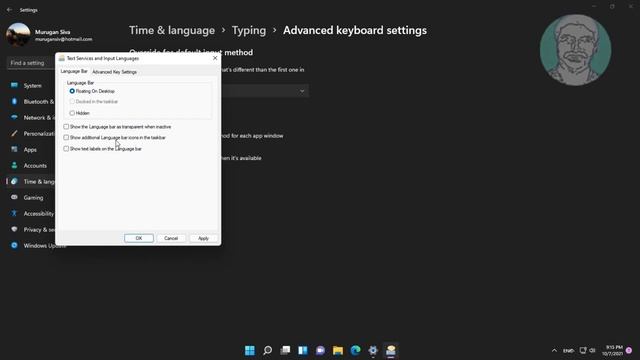
Task: Open the Personalization sidebar icon
Action: [14, 133]
